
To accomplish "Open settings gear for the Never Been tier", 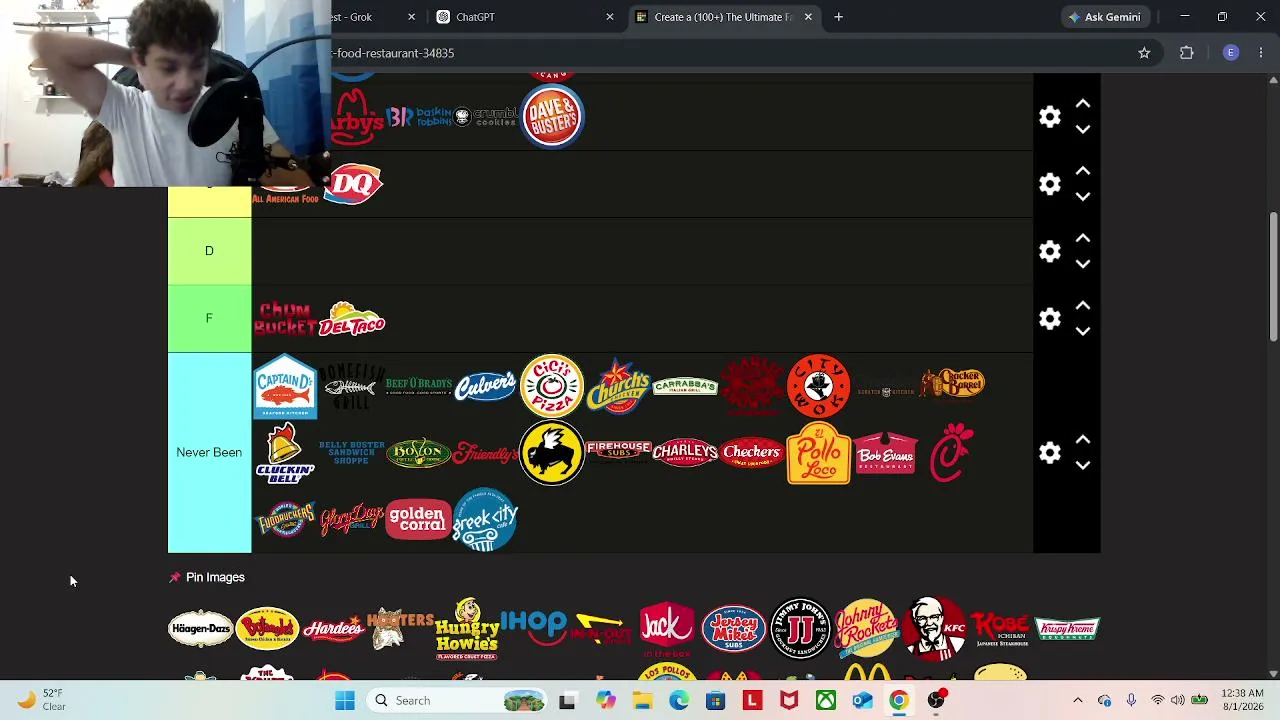I will pyautogui.click(x=1049, y=452).
